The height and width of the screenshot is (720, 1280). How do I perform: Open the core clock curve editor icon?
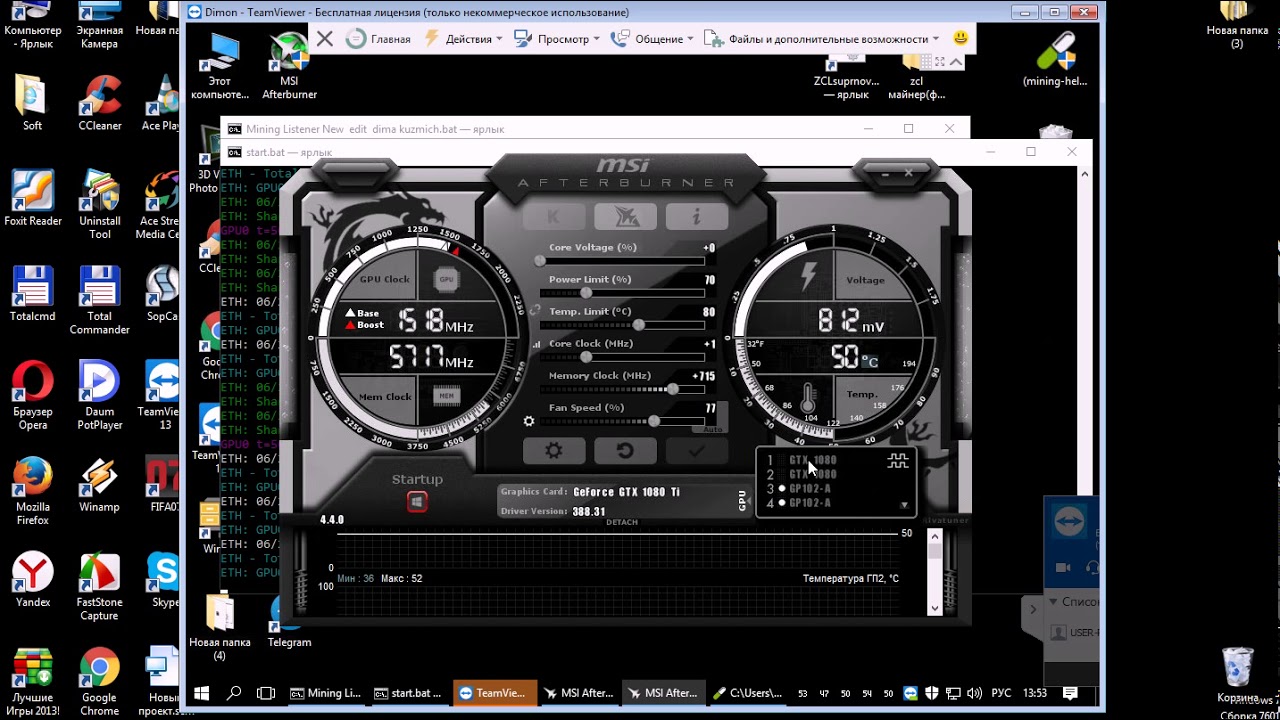(x=536, y=344)
